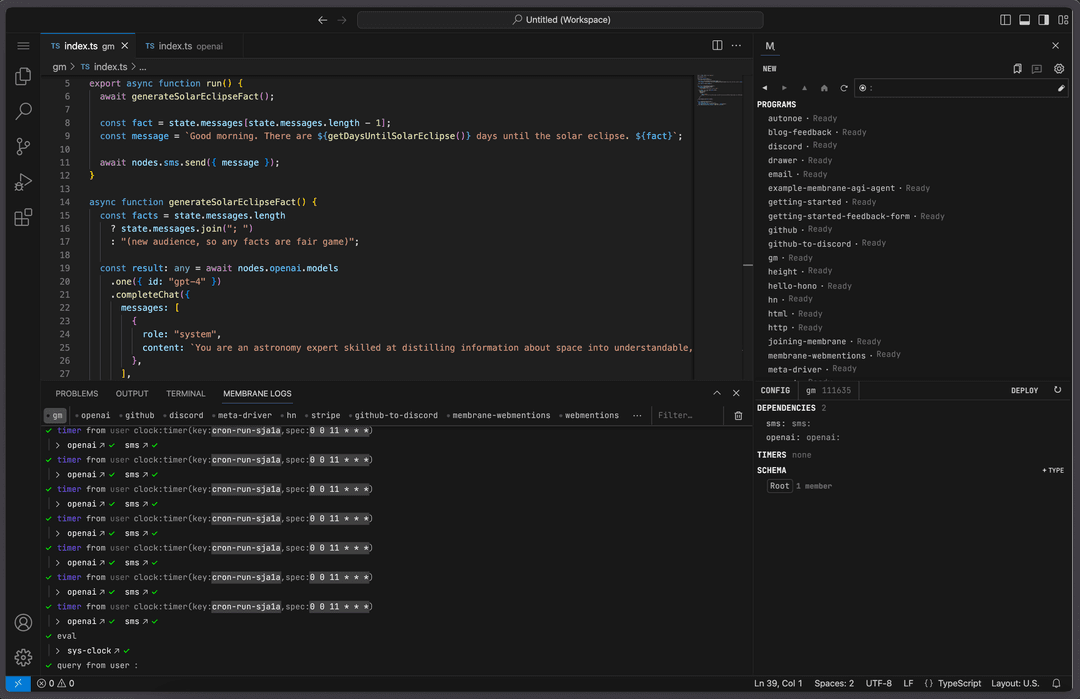Collapse the Membrane Logs panel
The image size is (1080, 699).
pyautogui.click(x=717, y=392)
